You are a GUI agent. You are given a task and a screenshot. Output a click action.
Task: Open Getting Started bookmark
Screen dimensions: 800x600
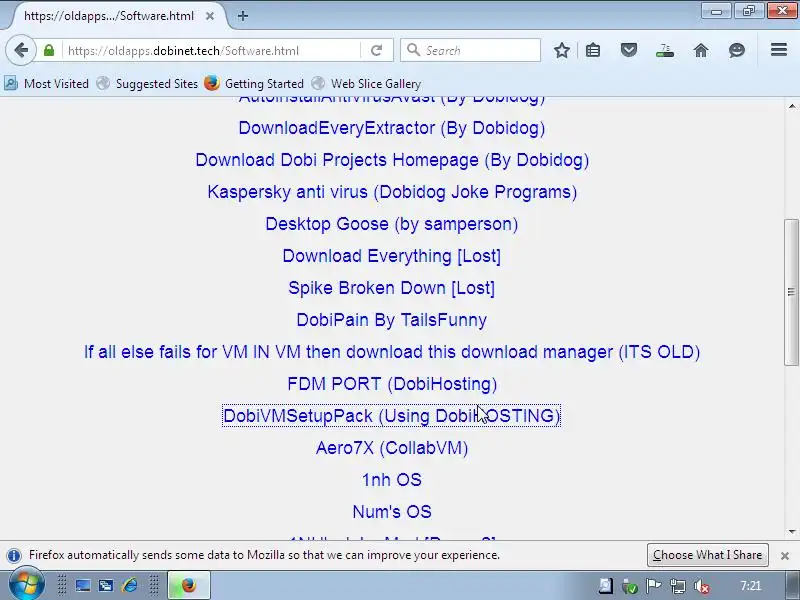coord(254,84)
